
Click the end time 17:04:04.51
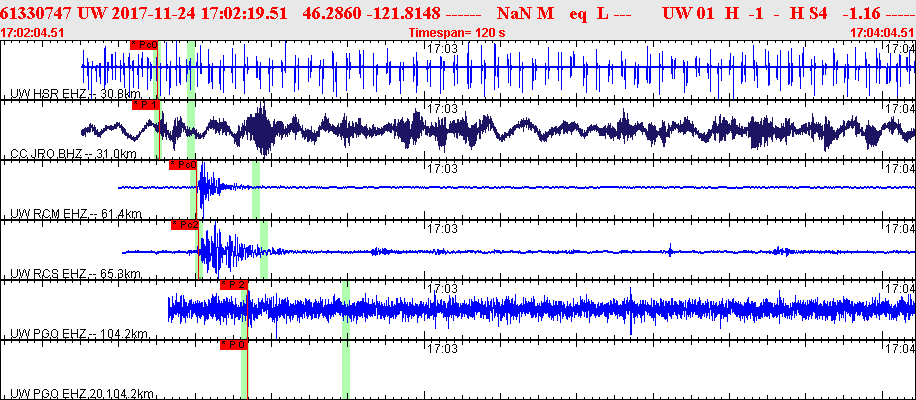[882, 32]
